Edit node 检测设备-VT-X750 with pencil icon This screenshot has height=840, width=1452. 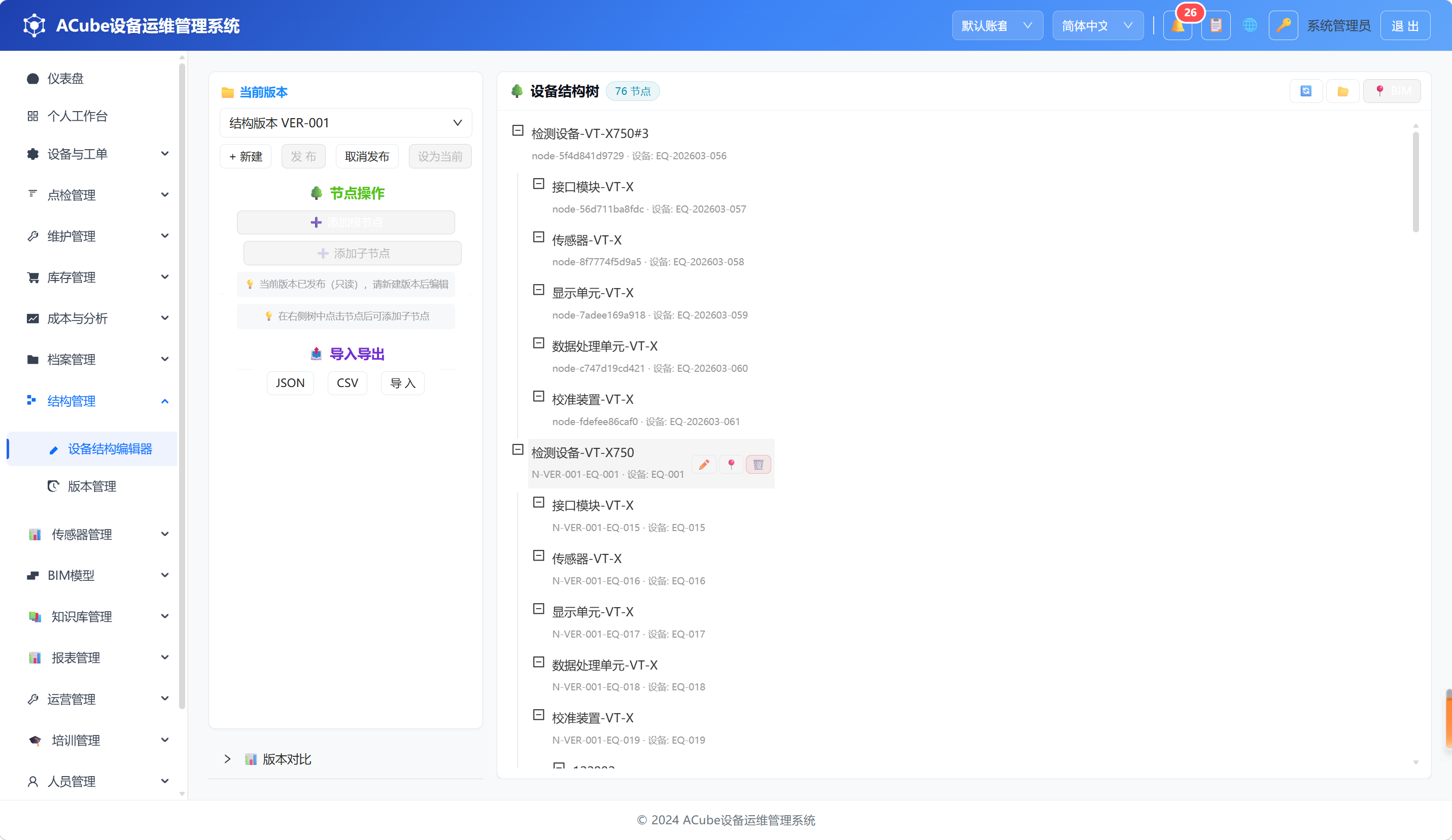point(704,464)
